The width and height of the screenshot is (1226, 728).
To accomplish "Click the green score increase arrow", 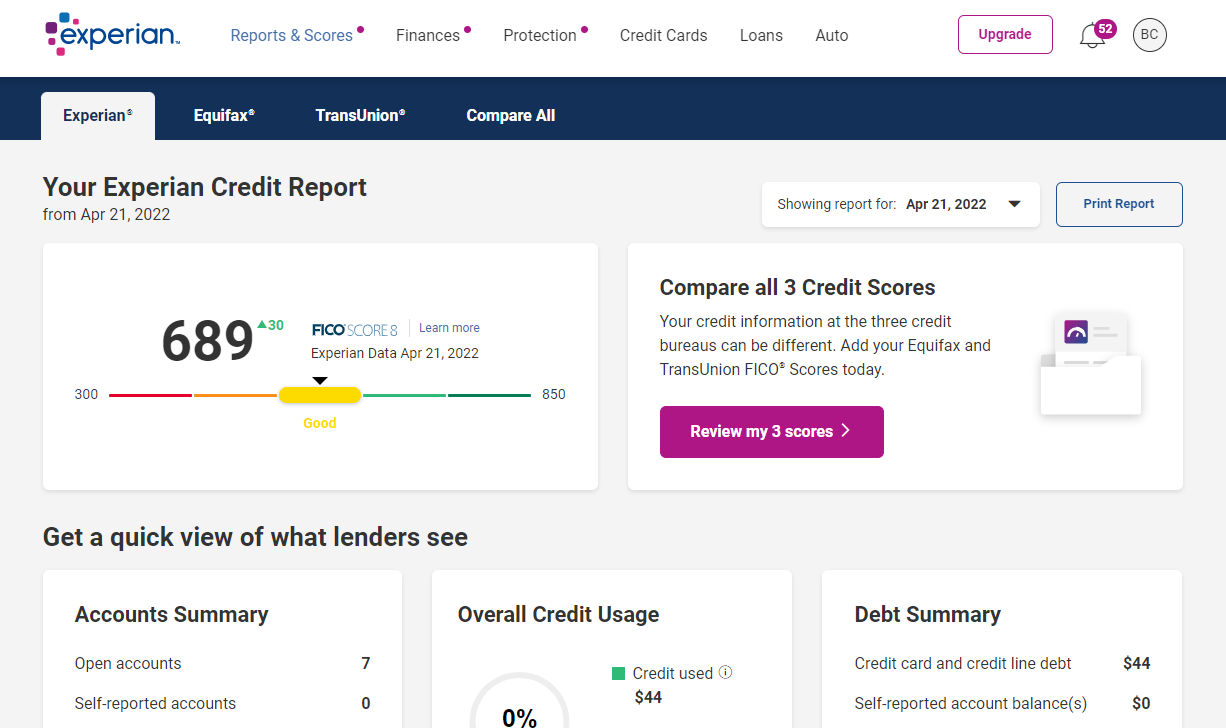I will click(x=262, y=324).
